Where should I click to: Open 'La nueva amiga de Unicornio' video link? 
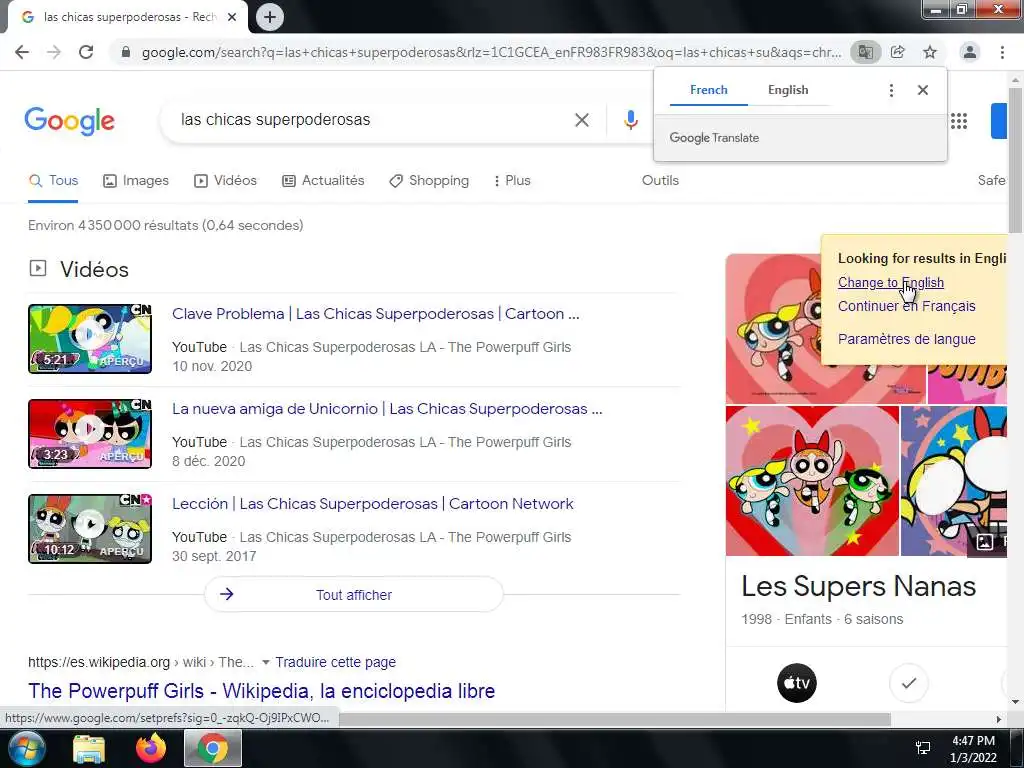tap(387, 409)
